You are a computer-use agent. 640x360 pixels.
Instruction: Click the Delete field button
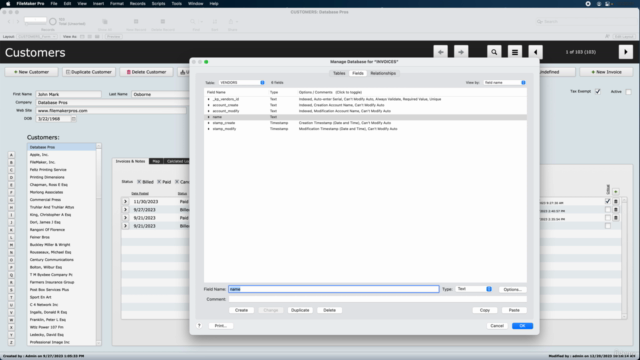[x=329, y=310]
